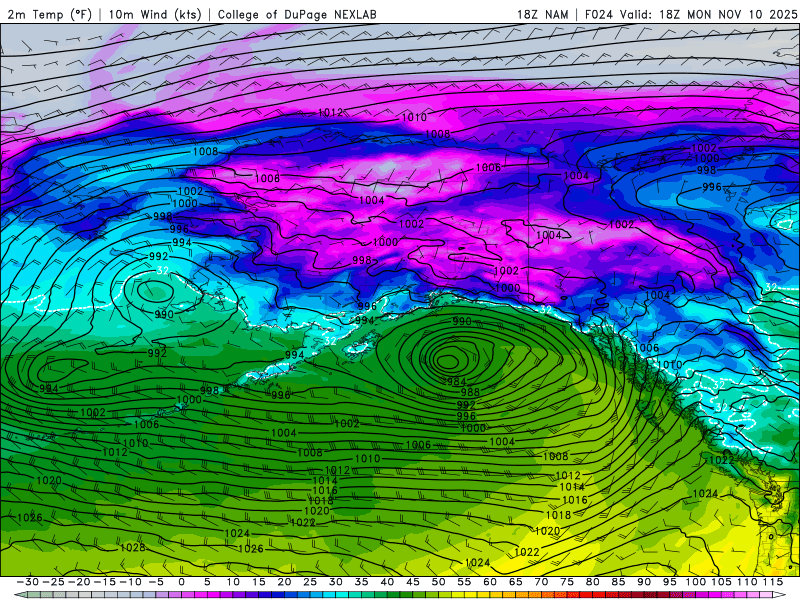
Task: Click the -10 value on the temperature scale
Action: click(130, 582)
